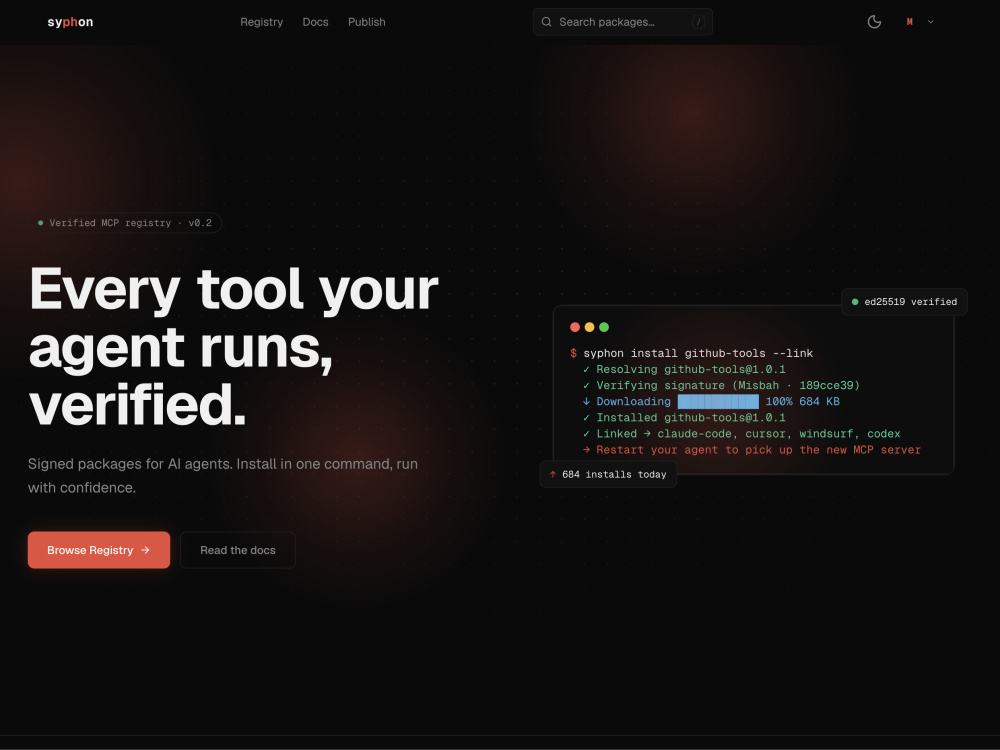
Task: Click the red terminal window dot
Action: pos(575,327)
